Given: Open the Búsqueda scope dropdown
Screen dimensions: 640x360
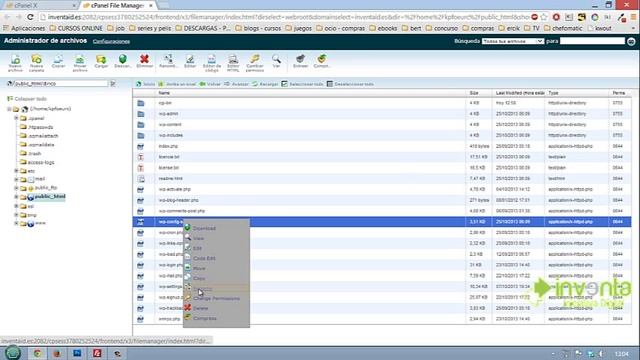Looking at the screenshot, I should point(513,41).
